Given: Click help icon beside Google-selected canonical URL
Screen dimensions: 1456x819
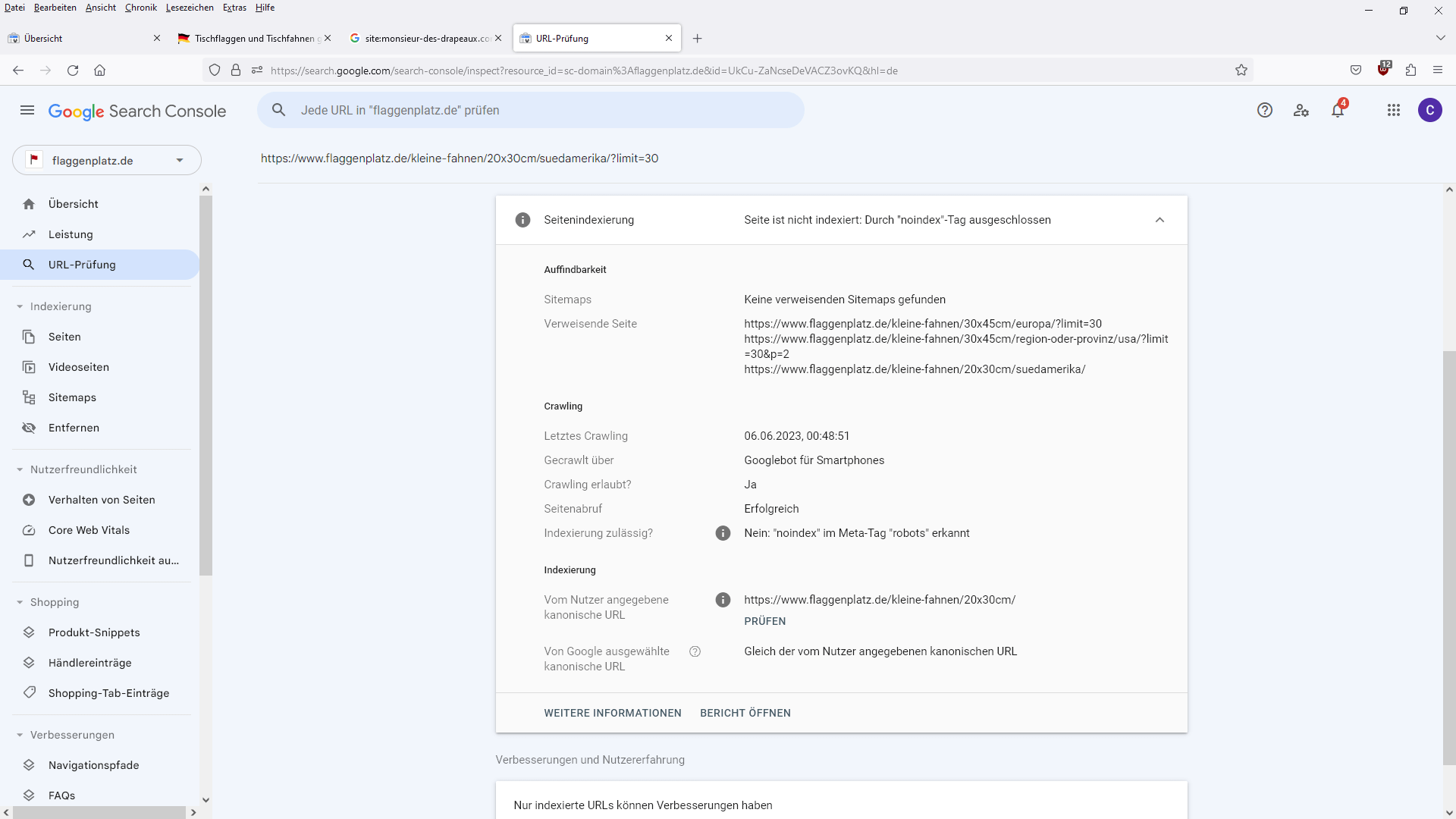Looking at the screenshot, I should [695, 651].
